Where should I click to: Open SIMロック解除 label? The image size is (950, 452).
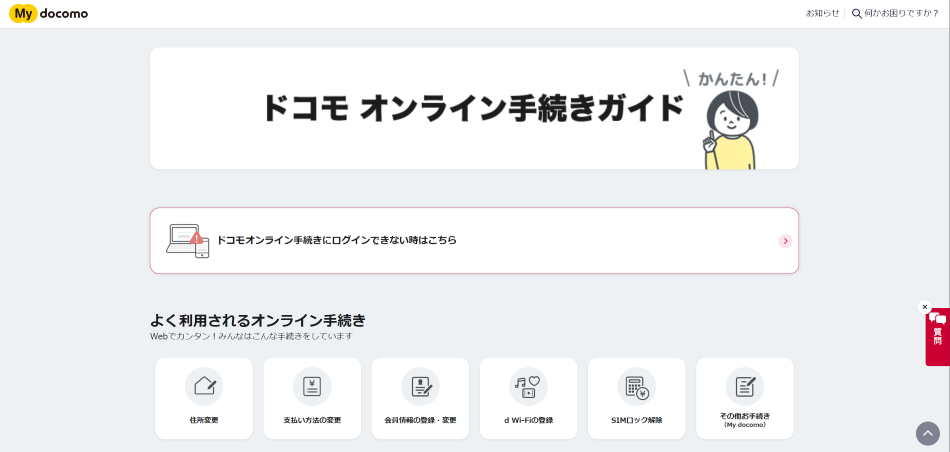[637, 420]
